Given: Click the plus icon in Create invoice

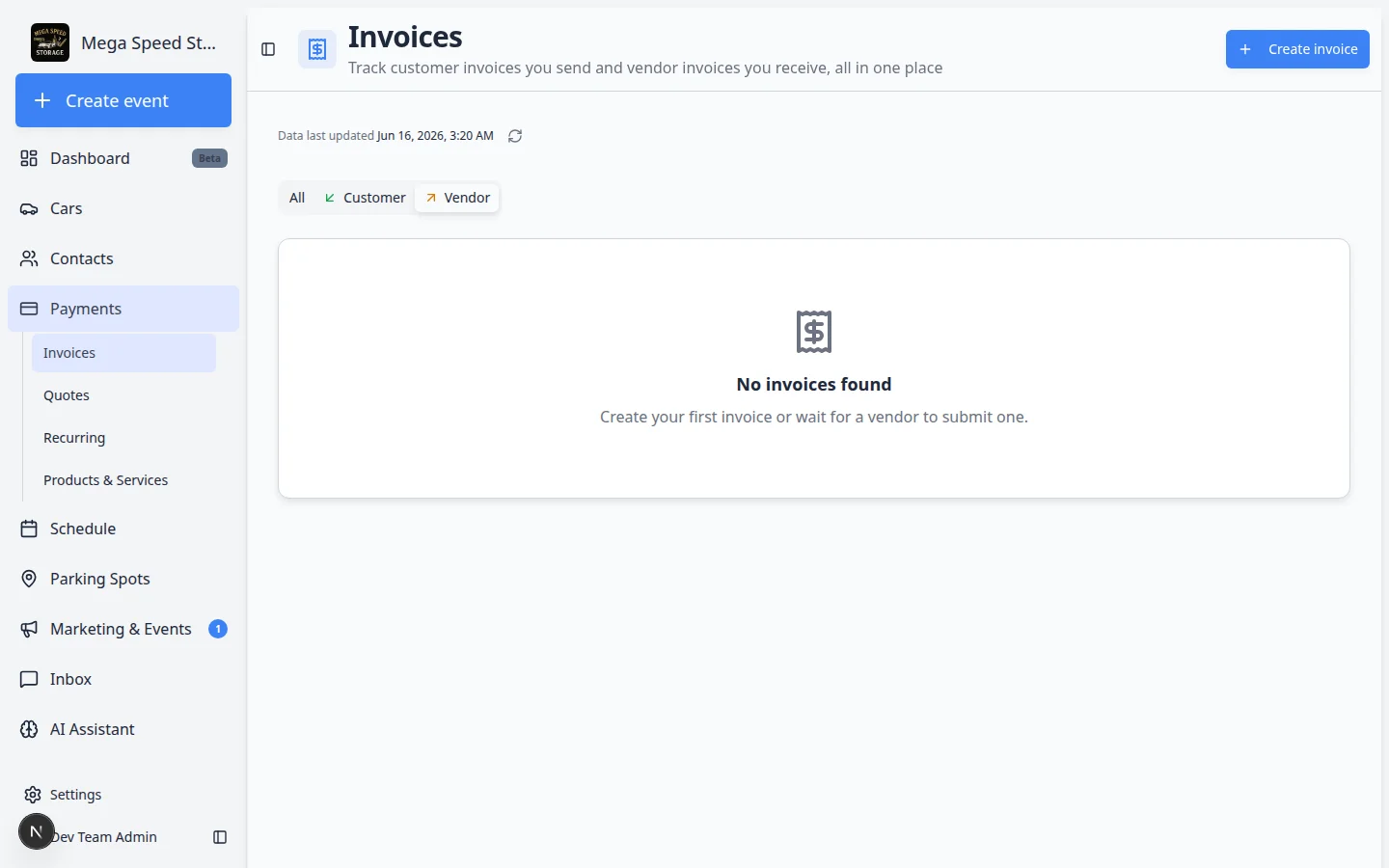Looking at the screenshot, I should (x=1245, y=49).
